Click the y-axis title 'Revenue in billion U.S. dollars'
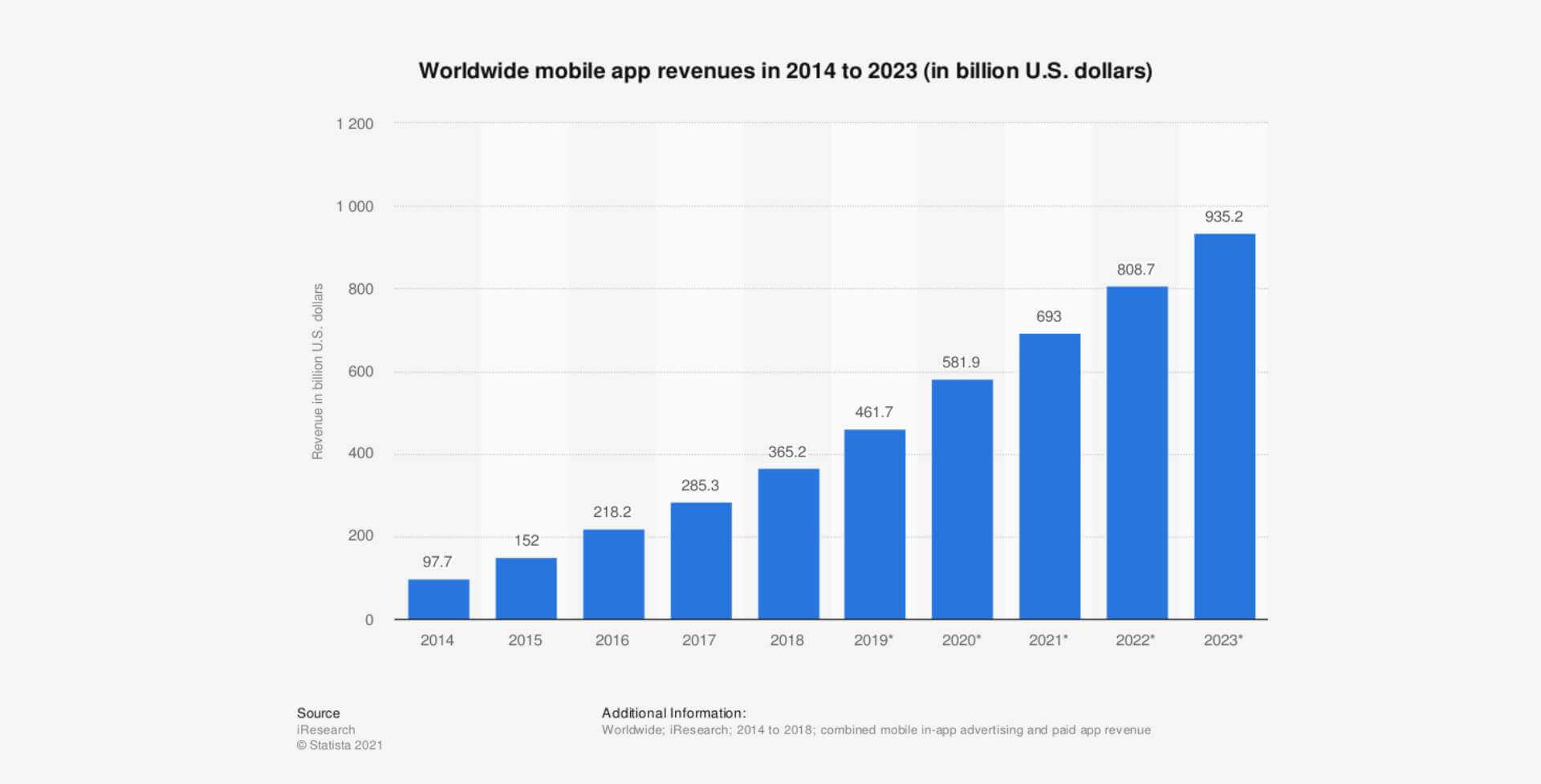The image size is (1541, 784). point(318,371)
